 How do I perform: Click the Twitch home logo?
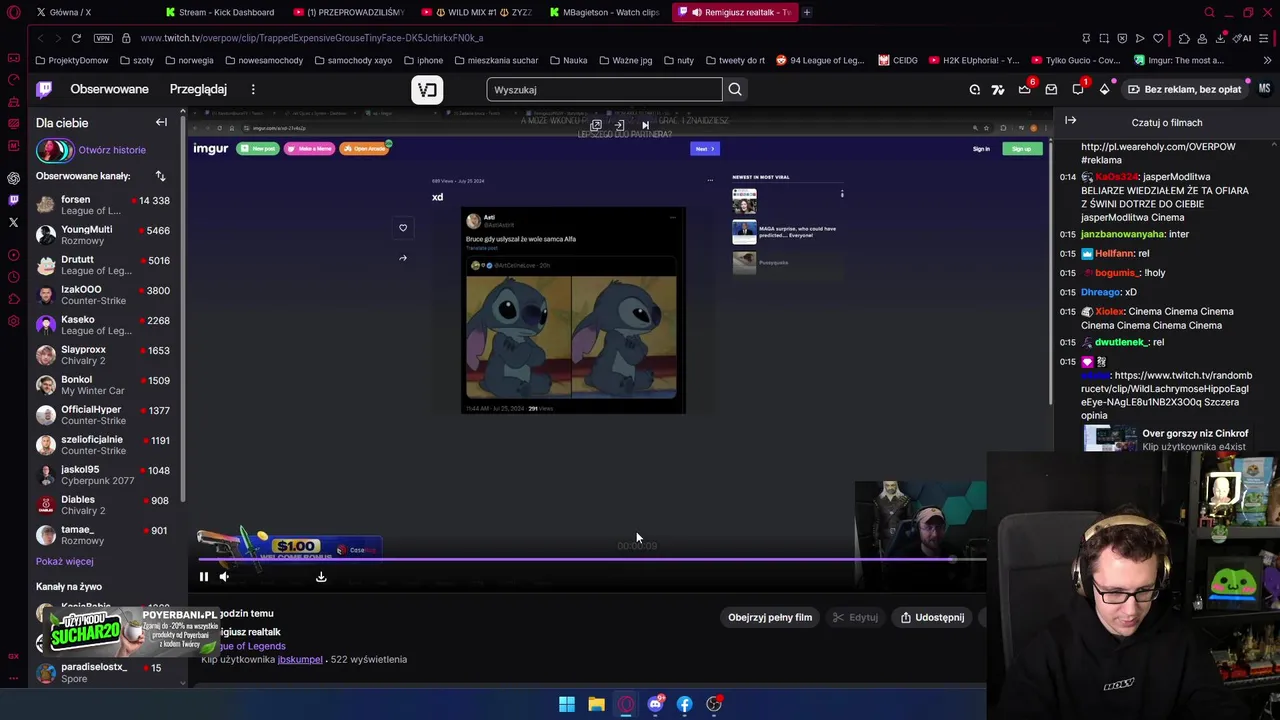pos(44,89)
